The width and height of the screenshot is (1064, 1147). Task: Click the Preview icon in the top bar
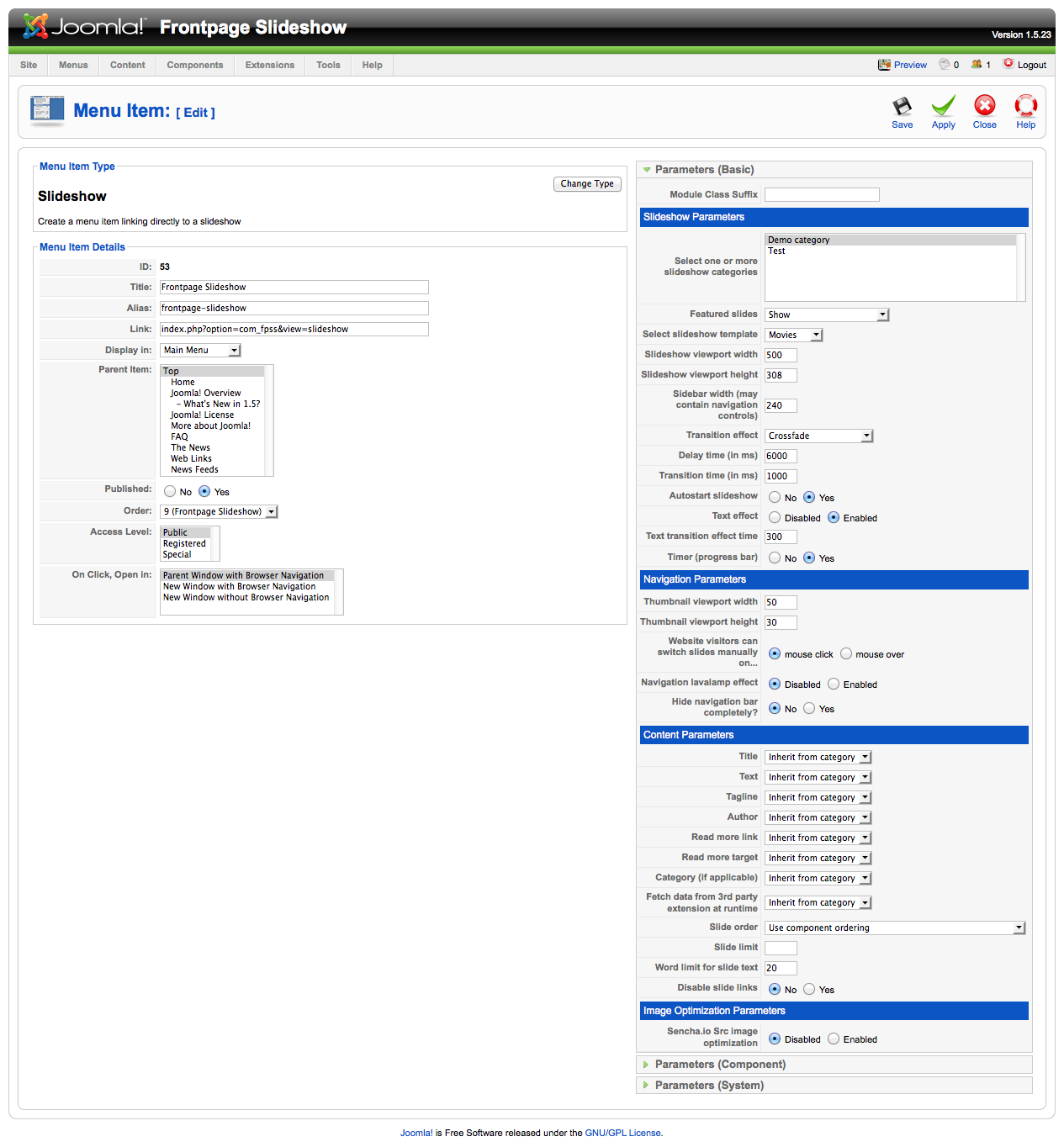(x=884, y=65)
